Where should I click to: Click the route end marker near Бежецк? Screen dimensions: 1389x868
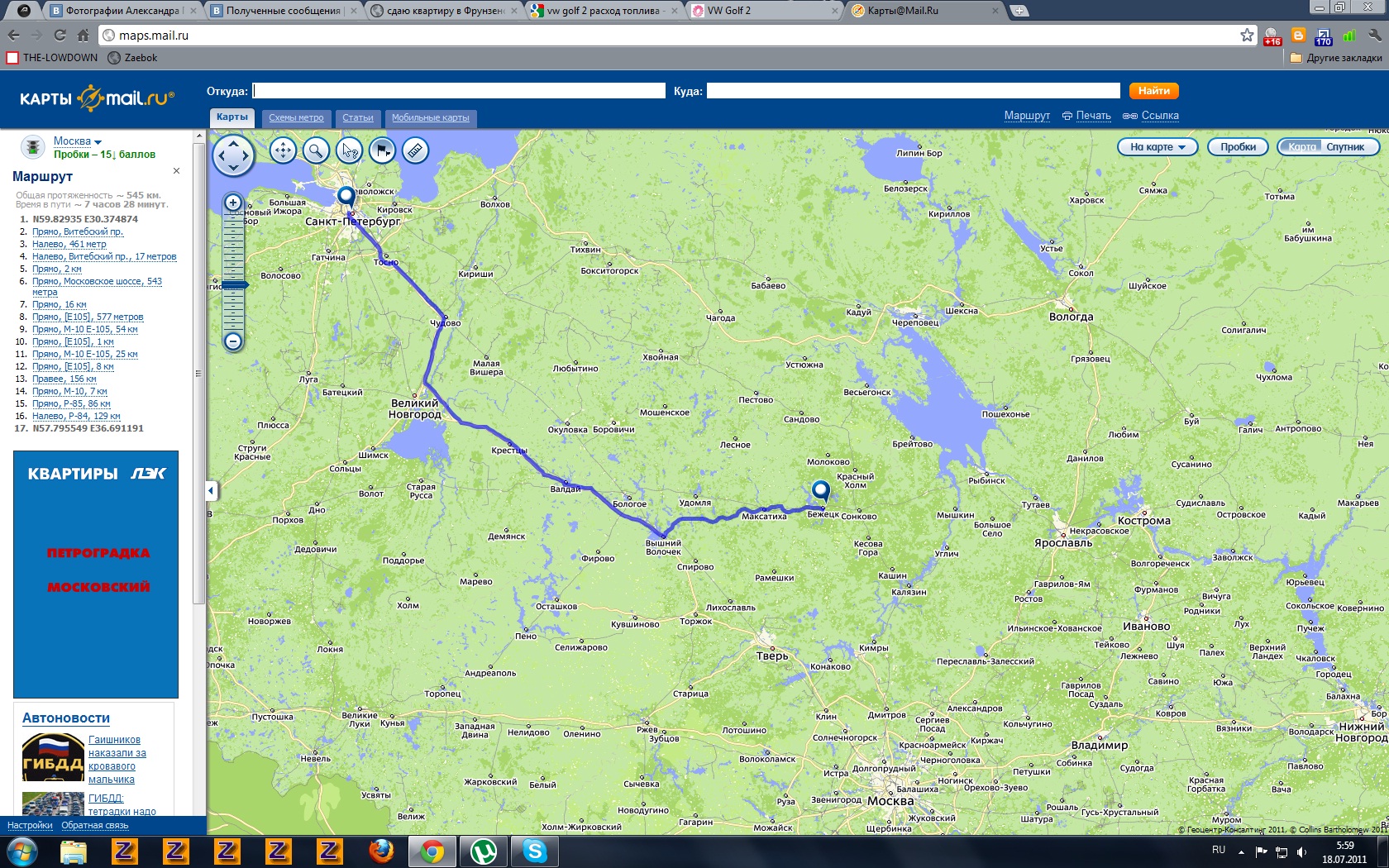(x=820, y=491)
